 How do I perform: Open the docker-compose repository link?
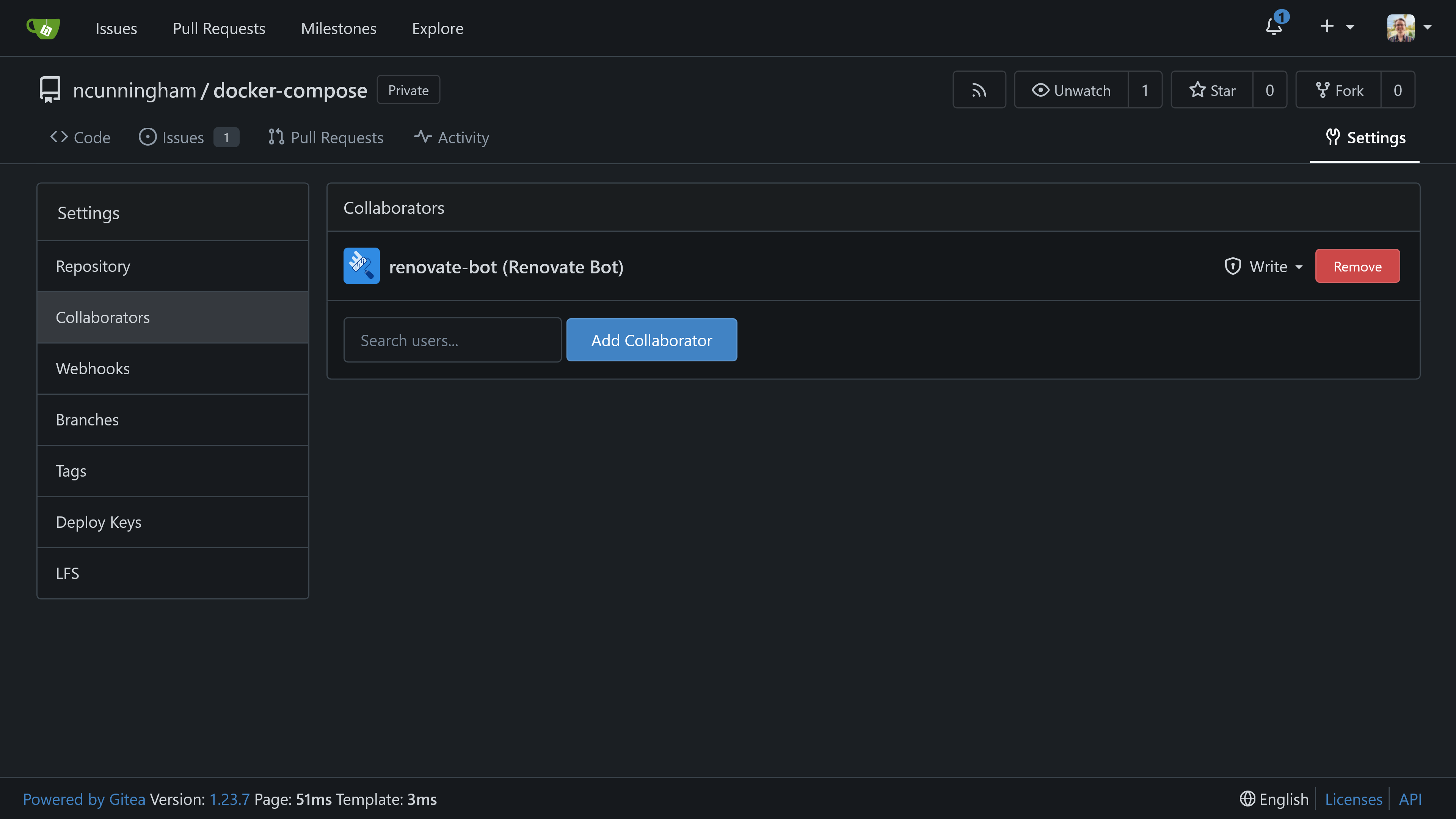click(290, 91)
